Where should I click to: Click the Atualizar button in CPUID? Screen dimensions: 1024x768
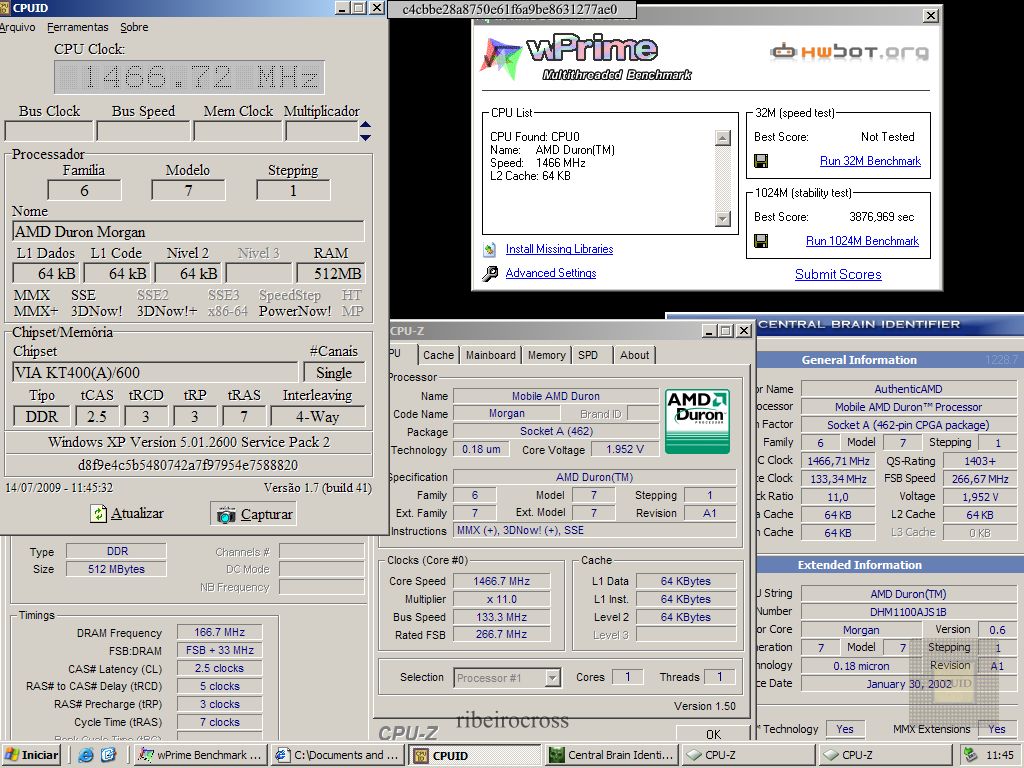[127, 513]
